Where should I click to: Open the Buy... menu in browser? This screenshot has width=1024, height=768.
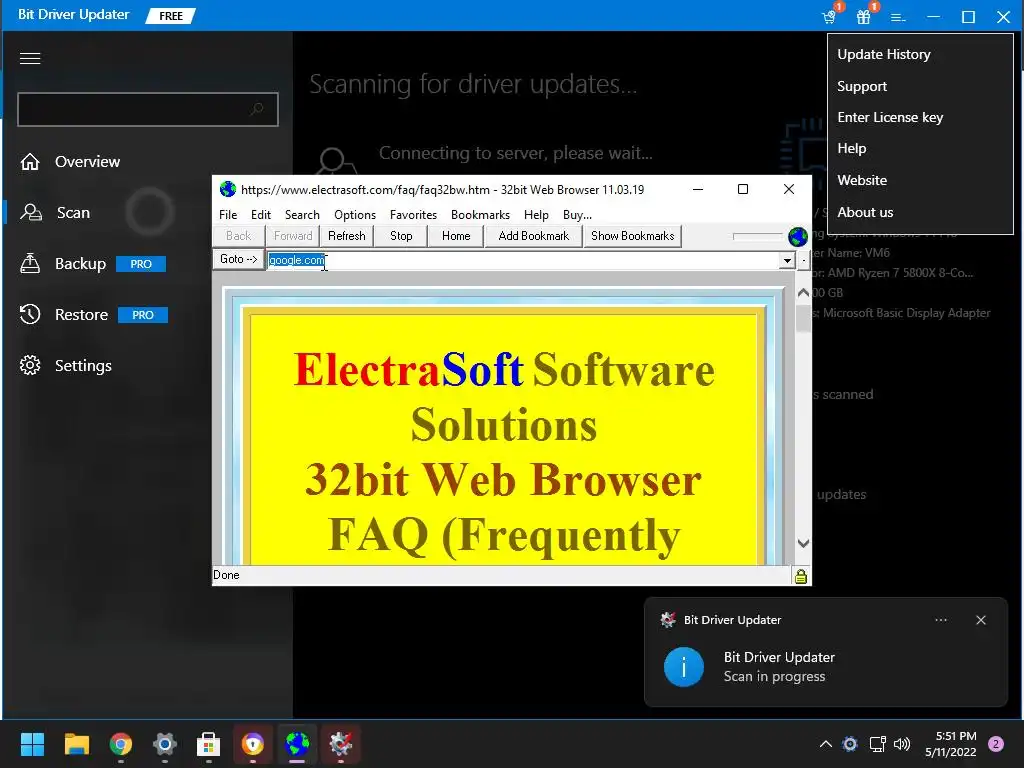point(577,215)
